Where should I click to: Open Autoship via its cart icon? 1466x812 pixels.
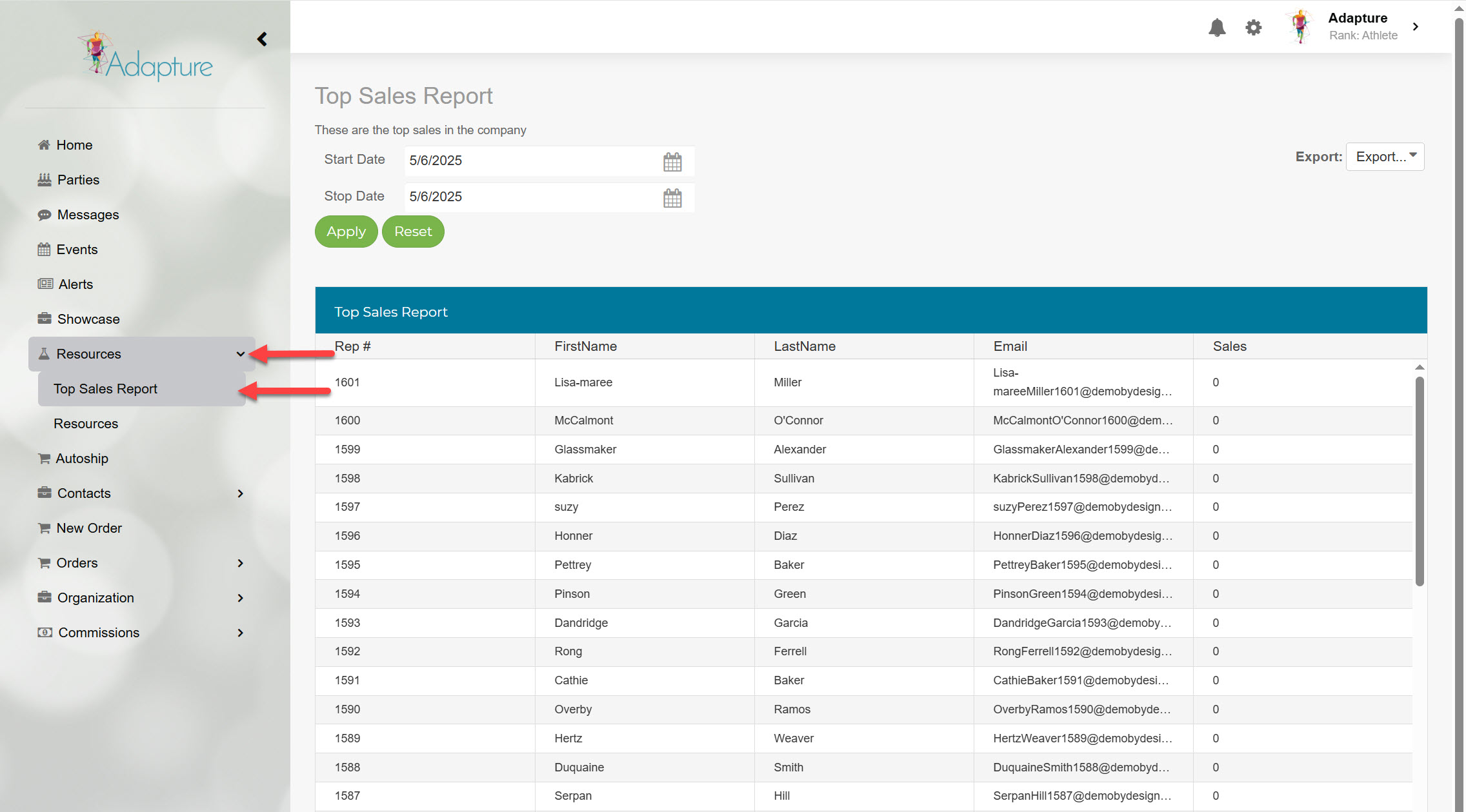click(x=43, y=458)
